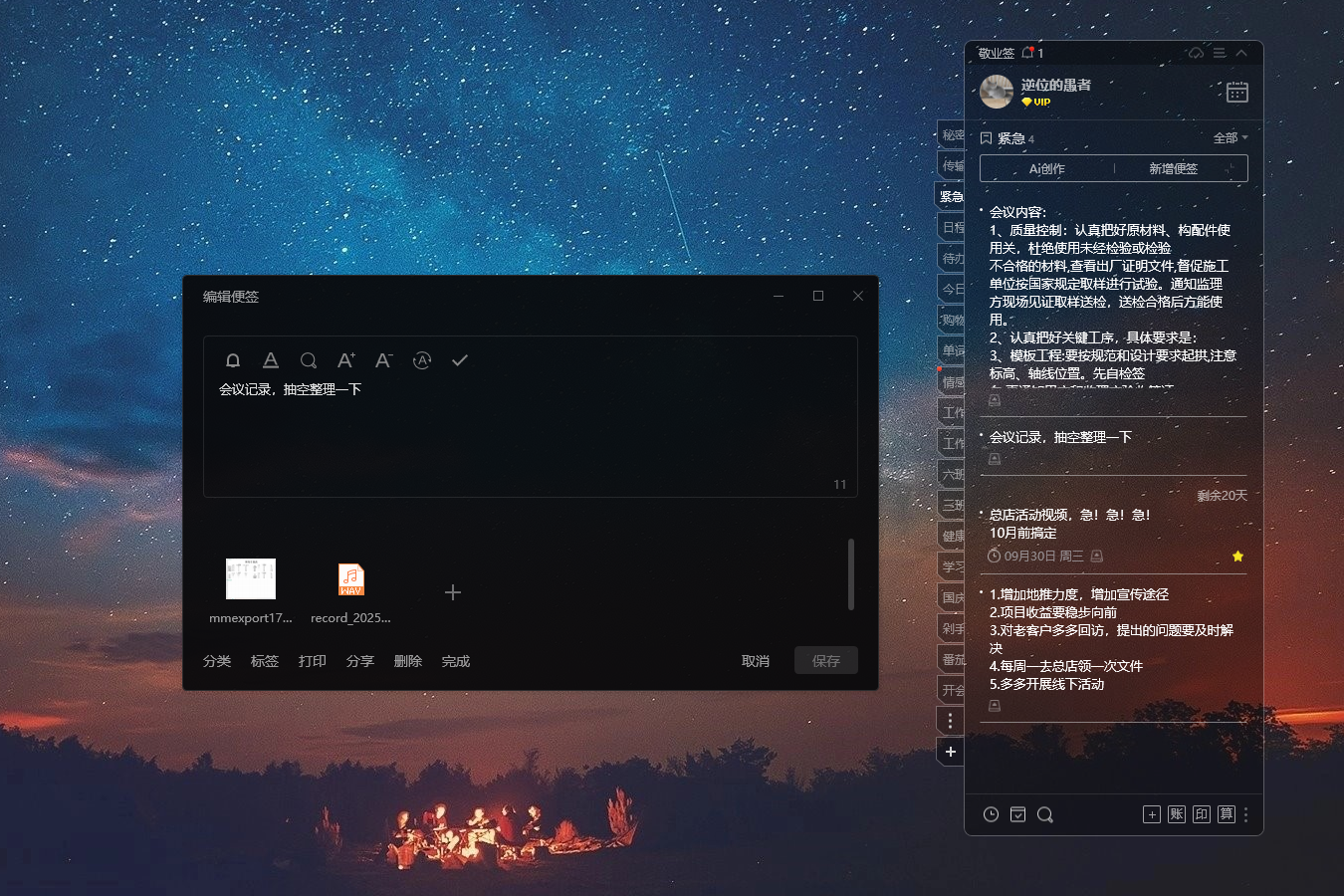This screenshot has width=1344, height=896.
Task: Click 删除 in the editor footer
Action: pyautogui.click(x=408, y=661)
